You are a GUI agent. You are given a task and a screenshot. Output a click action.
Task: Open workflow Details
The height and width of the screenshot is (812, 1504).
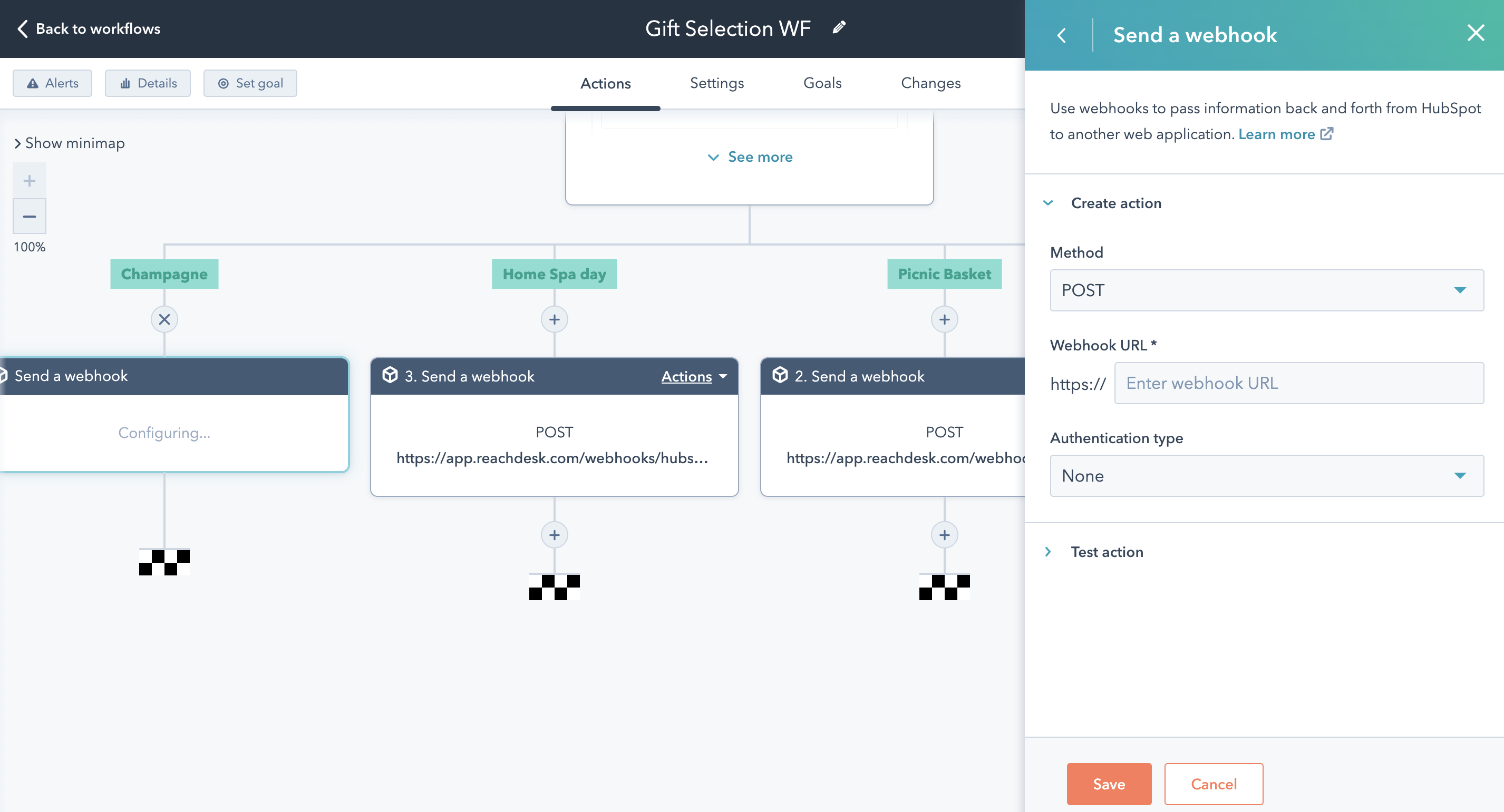click(148, 83)
